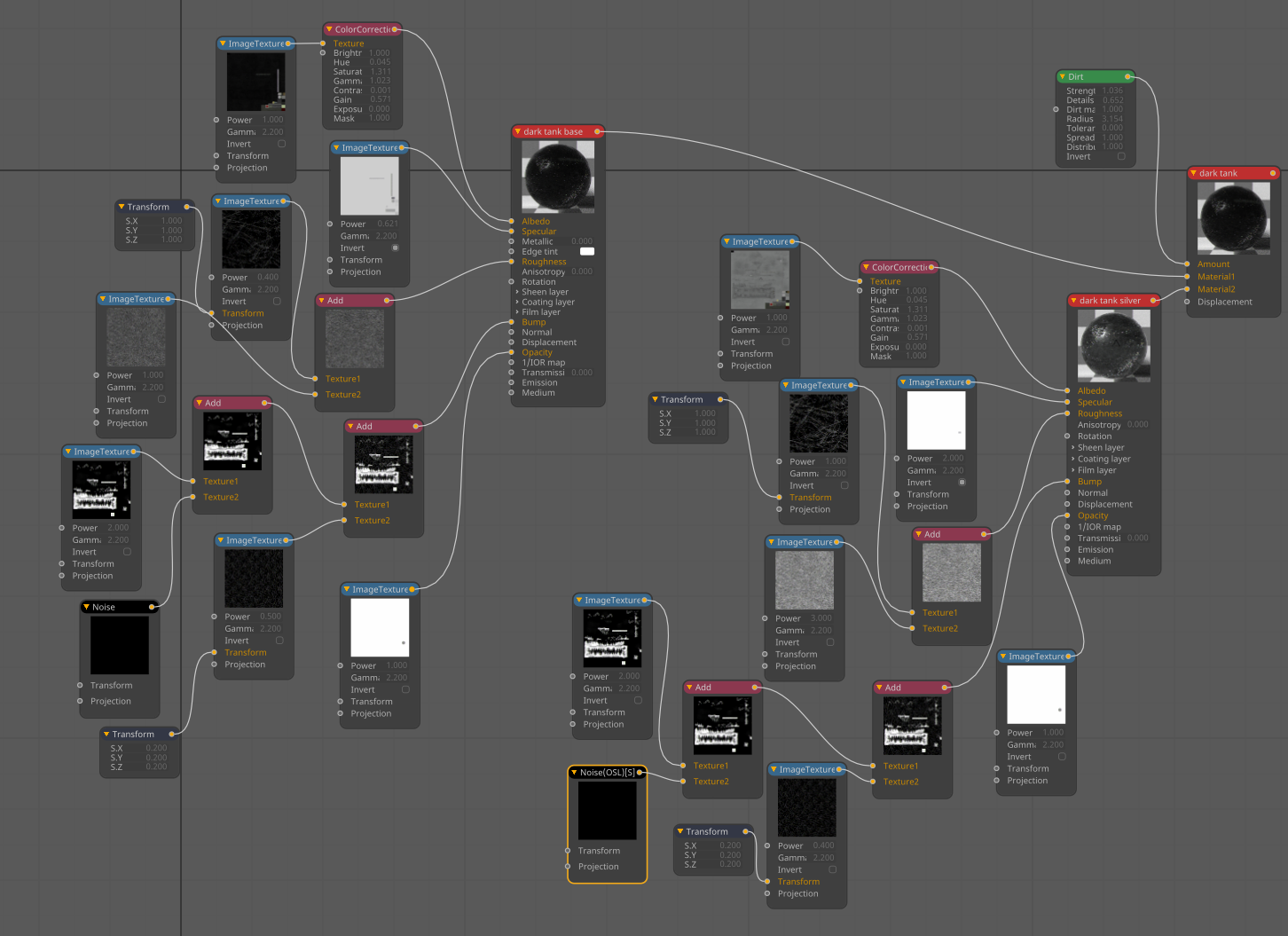1288x936 pixels.
Task: Click the Noise node's output socket
Action: tap(153, 608)
